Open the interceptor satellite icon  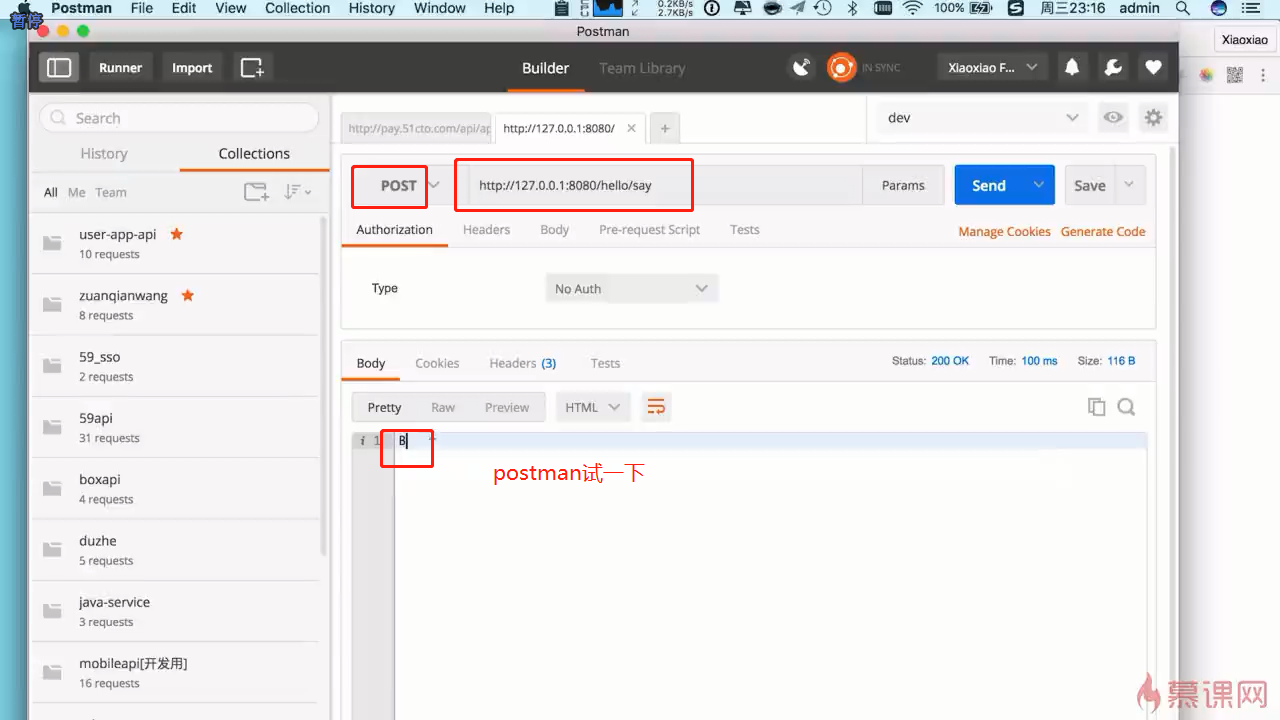[801, 68]
